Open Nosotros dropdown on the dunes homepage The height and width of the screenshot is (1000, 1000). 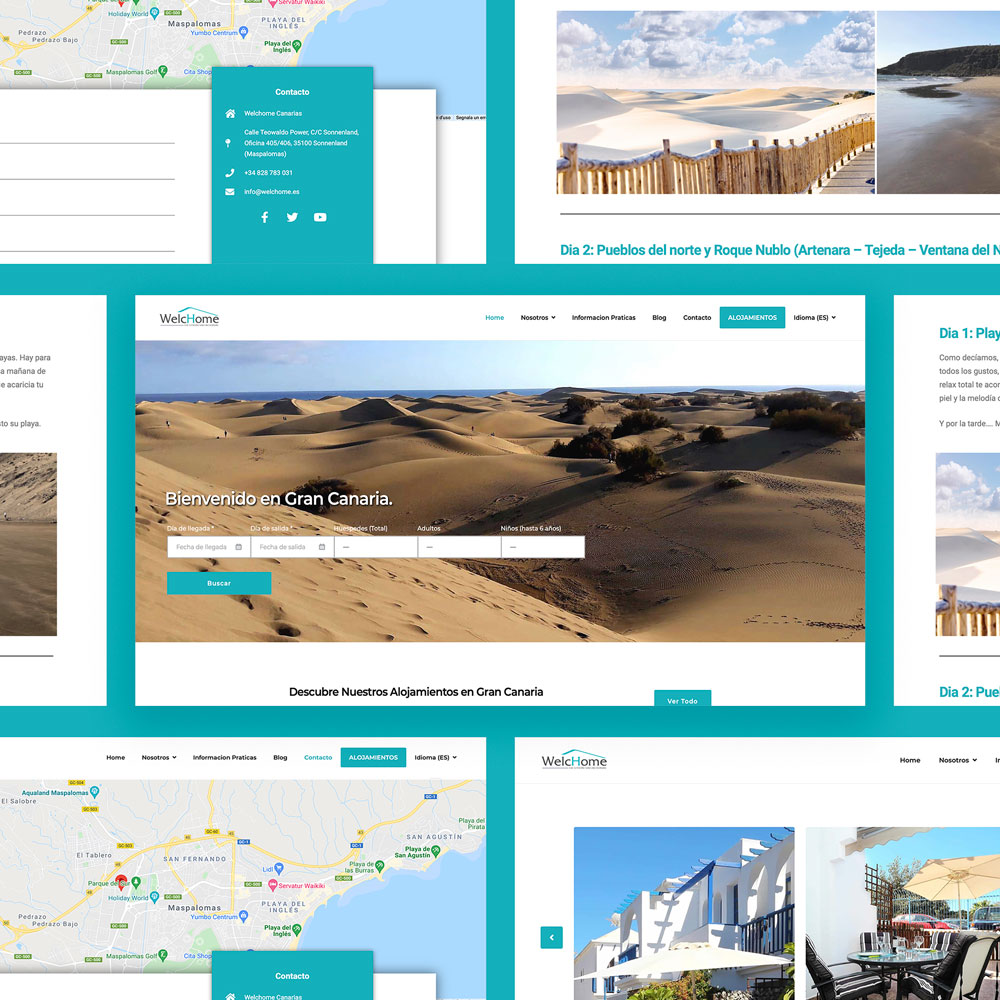pyautogui.click(x=538, y=318)
